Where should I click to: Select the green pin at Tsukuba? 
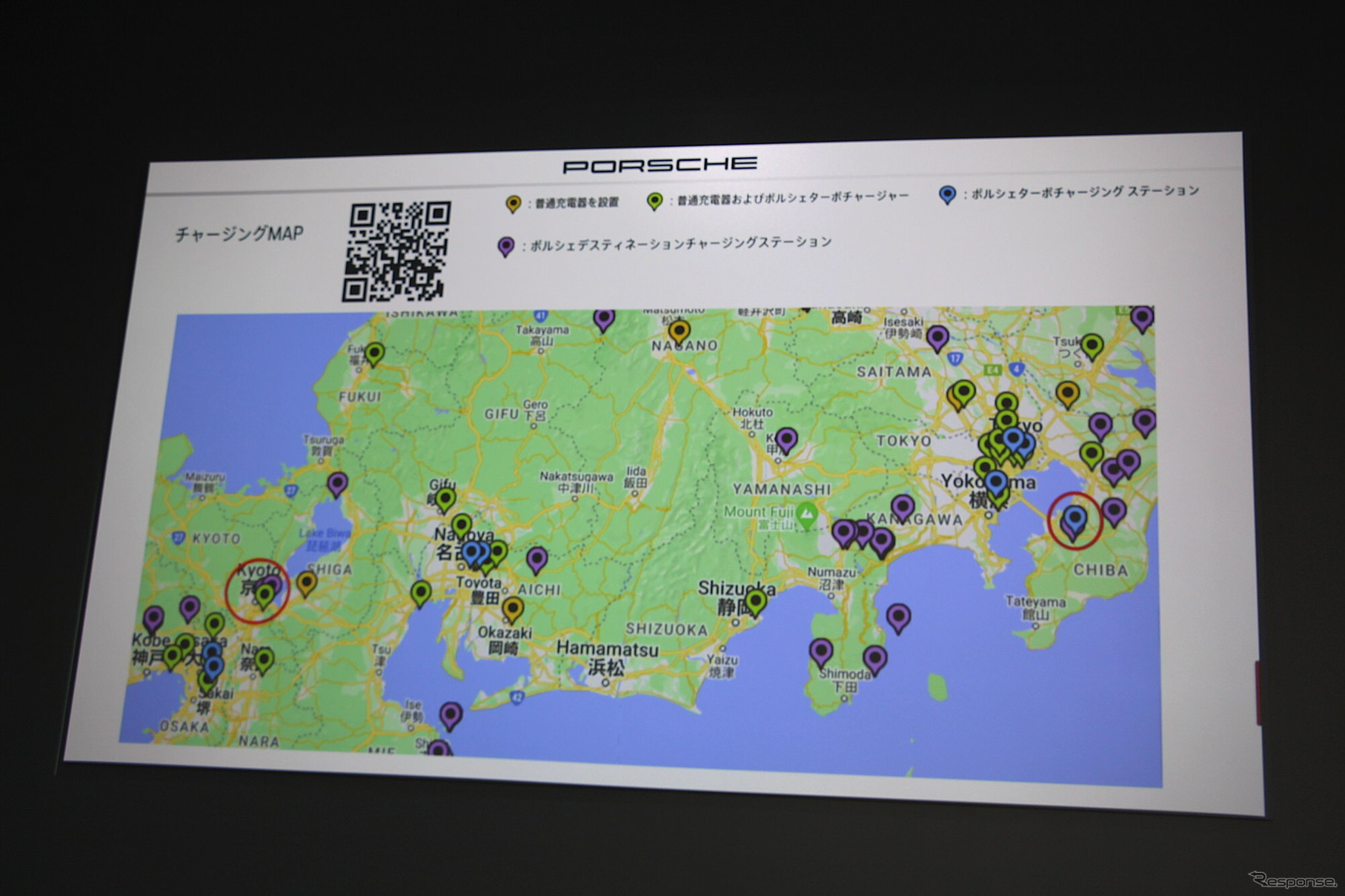tap(1092, 346)
